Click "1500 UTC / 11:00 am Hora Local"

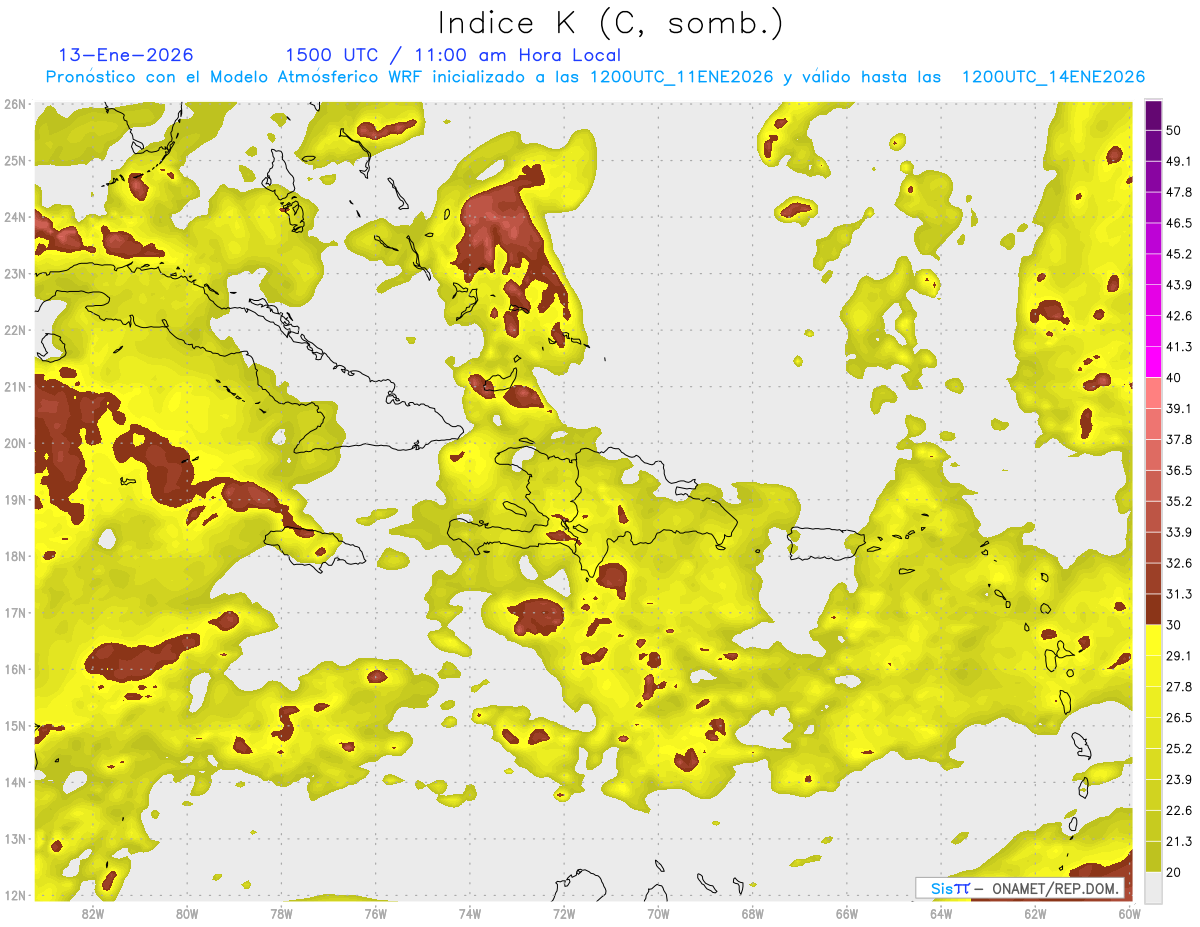453,55
